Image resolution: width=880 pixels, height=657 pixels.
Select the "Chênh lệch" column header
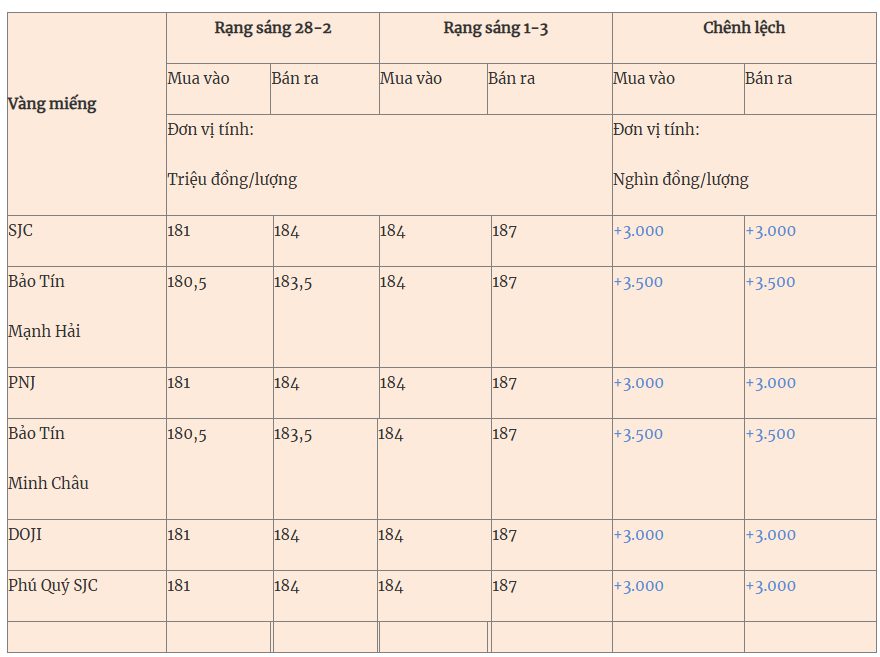[744, 28]
